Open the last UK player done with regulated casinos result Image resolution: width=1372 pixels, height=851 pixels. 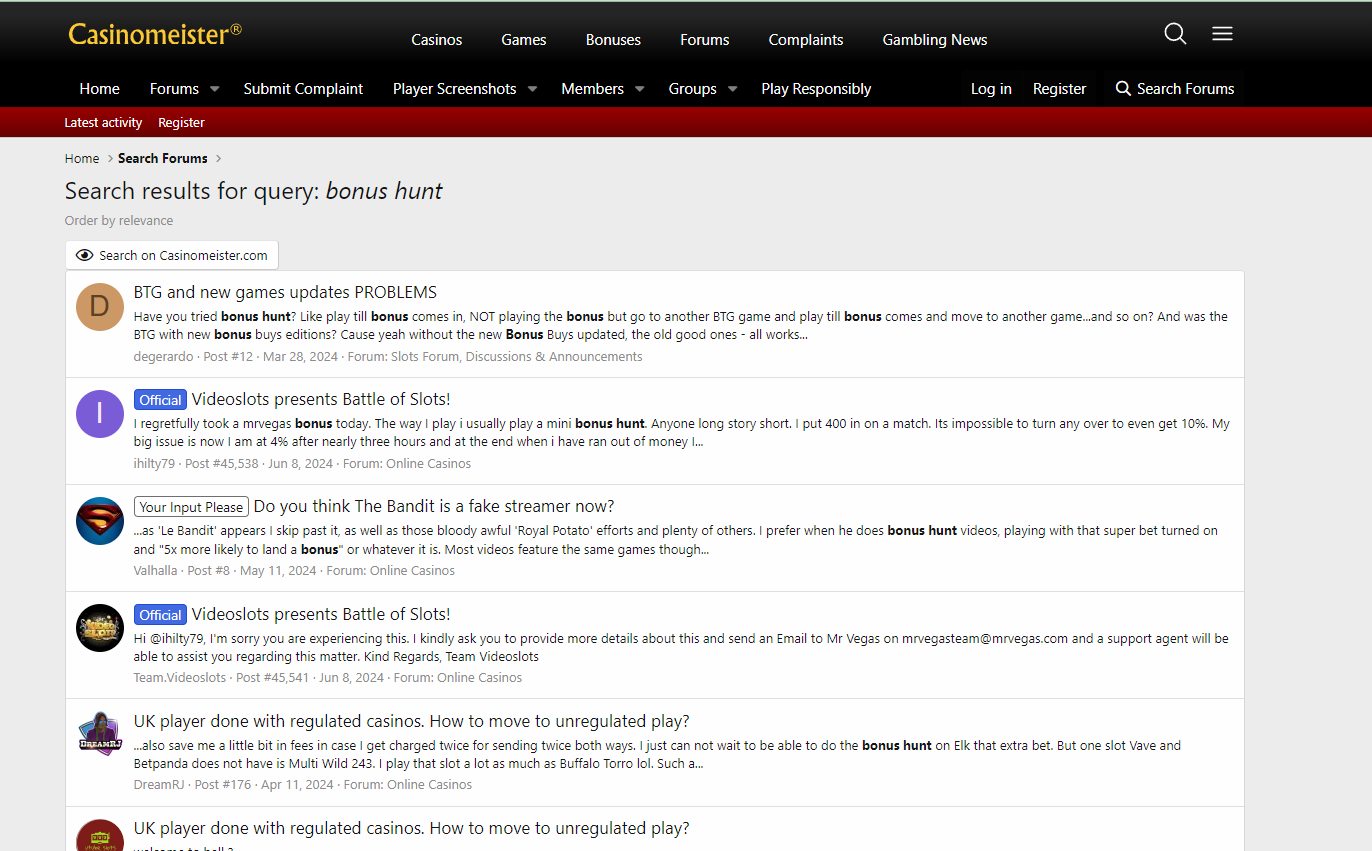[x=411, y=828]
